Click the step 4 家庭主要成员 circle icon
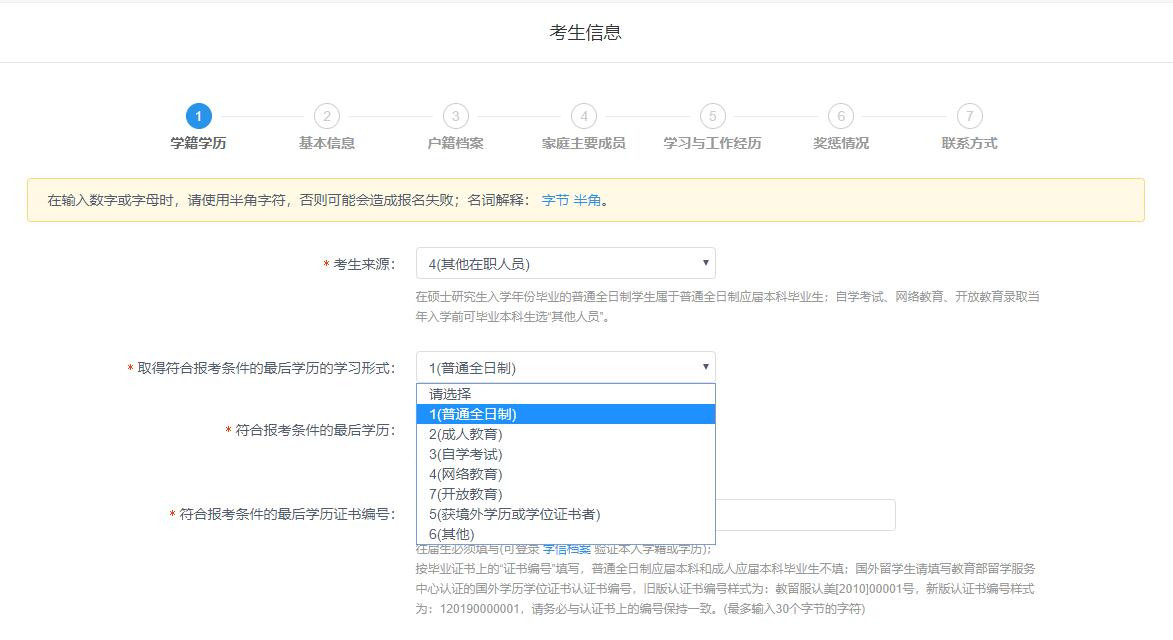Viewport: 1173px width, 640px height. (x=583, y=117)
